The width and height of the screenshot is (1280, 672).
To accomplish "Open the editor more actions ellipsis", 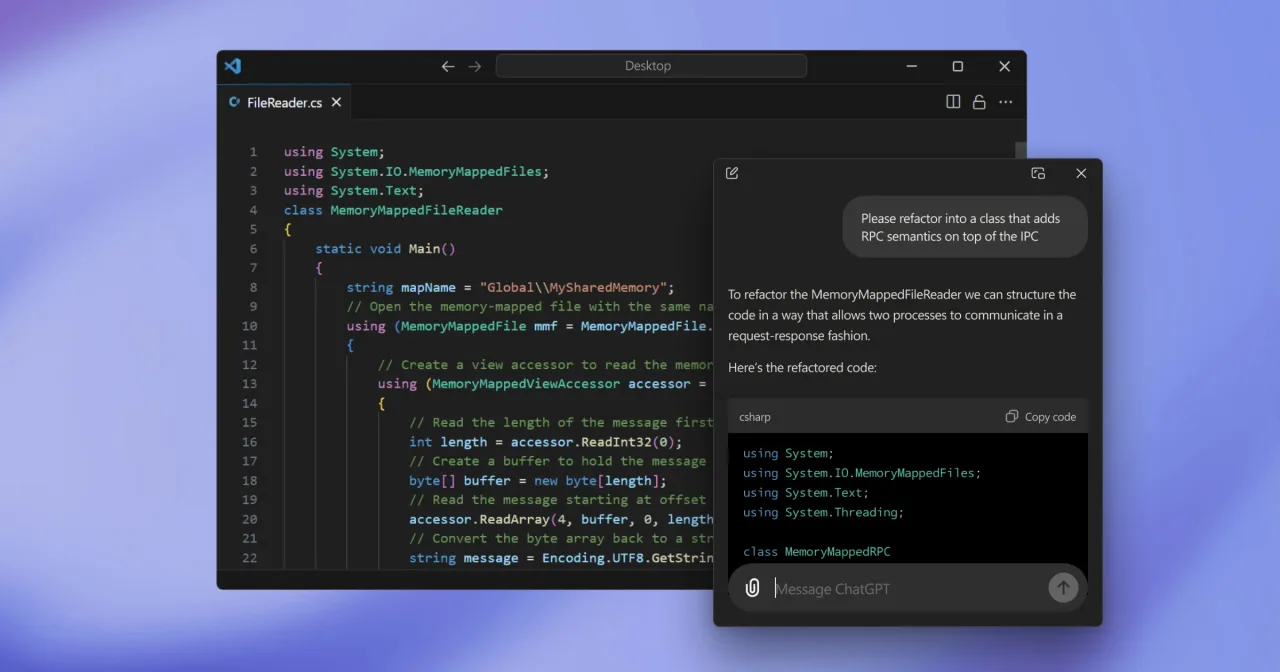I will pos(1006,102).
